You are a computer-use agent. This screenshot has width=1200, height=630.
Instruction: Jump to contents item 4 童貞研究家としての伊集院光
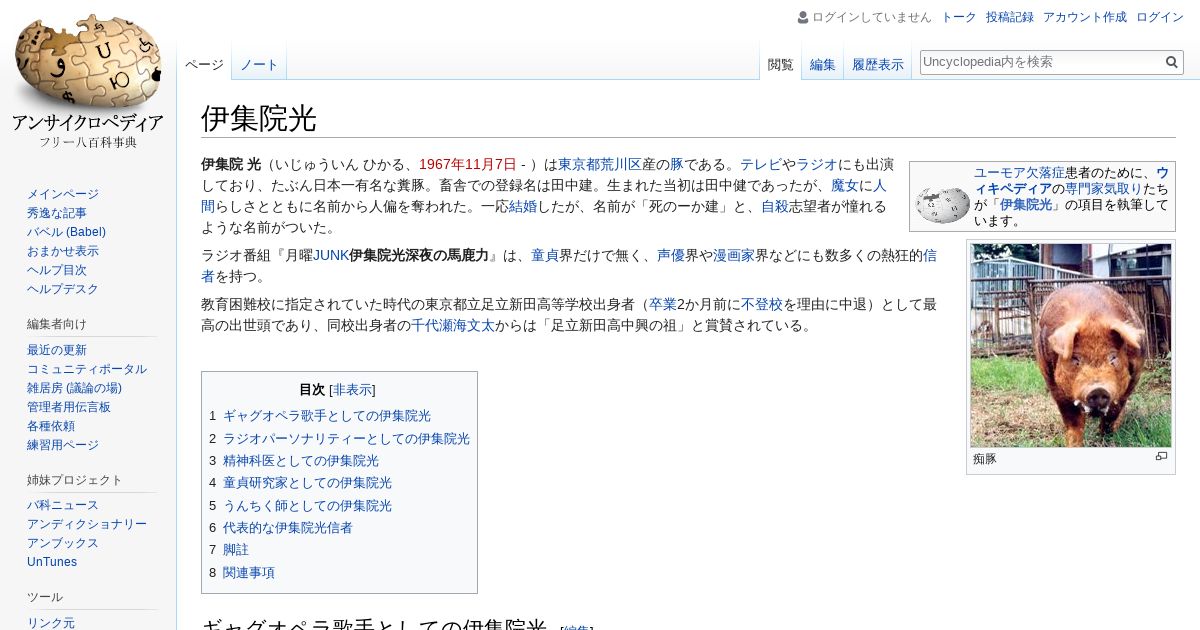tap(300, 483)
